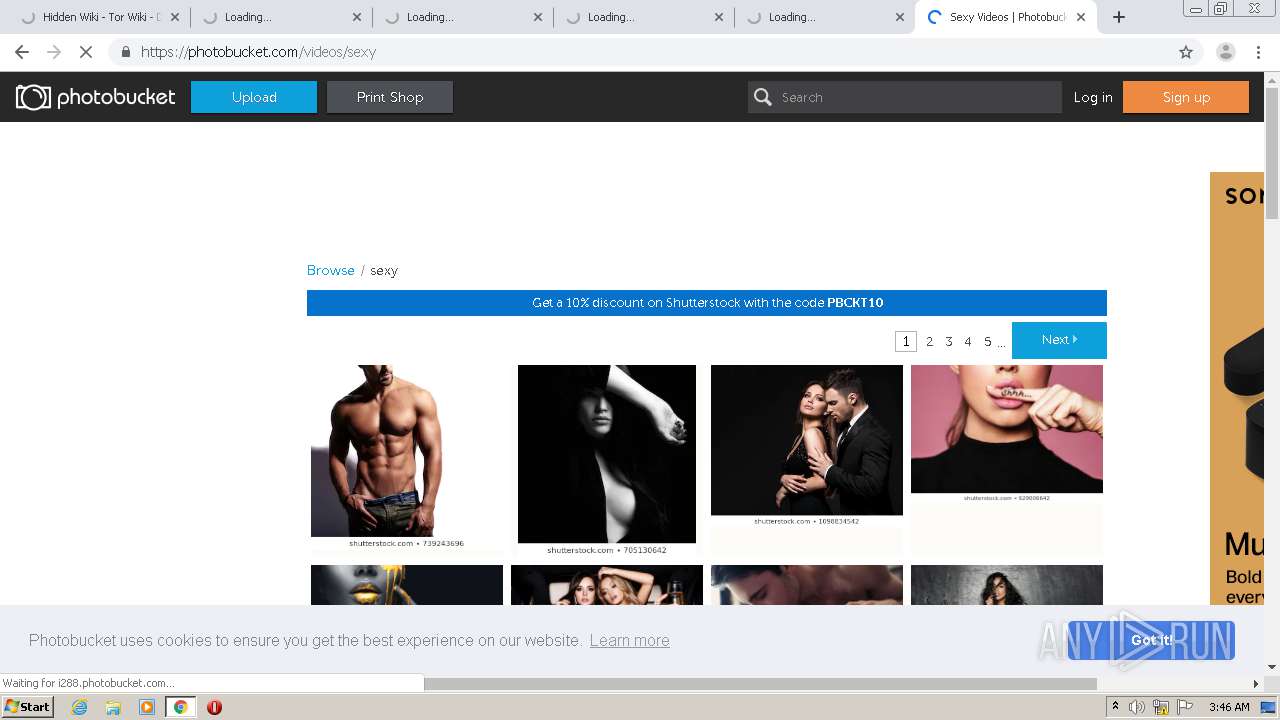Open the Chrome three-dot menu
The width and height of the screenshot is (1280, 720).
tap(1258, 52)
